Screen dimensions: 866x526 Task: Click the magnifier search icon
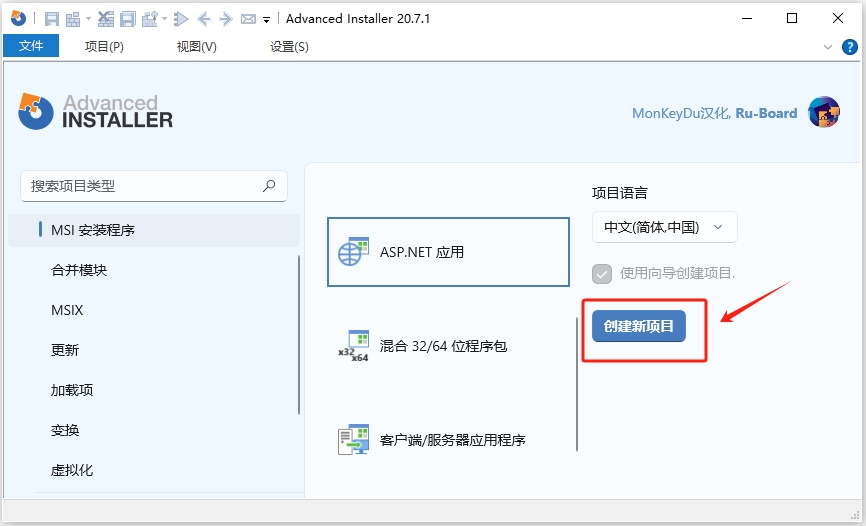pos(269,186)
